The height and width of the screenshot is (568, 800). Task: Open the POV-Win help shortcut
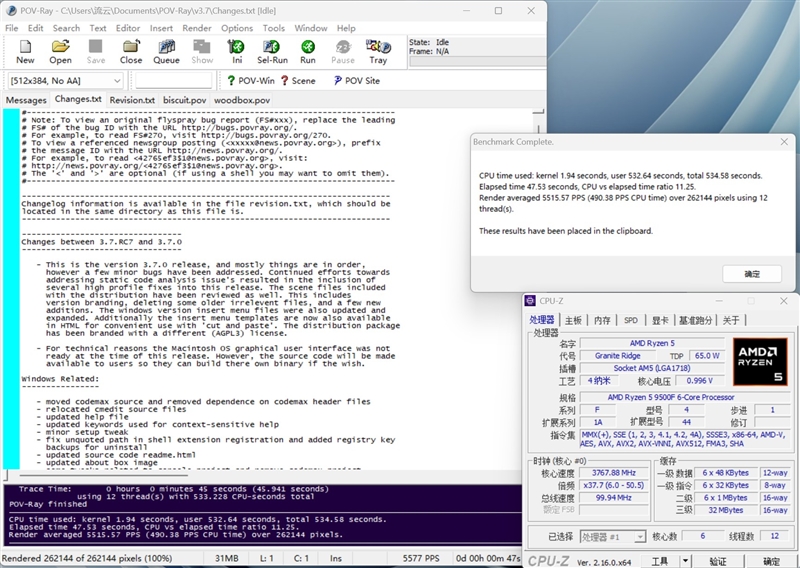tap(248, 81)
